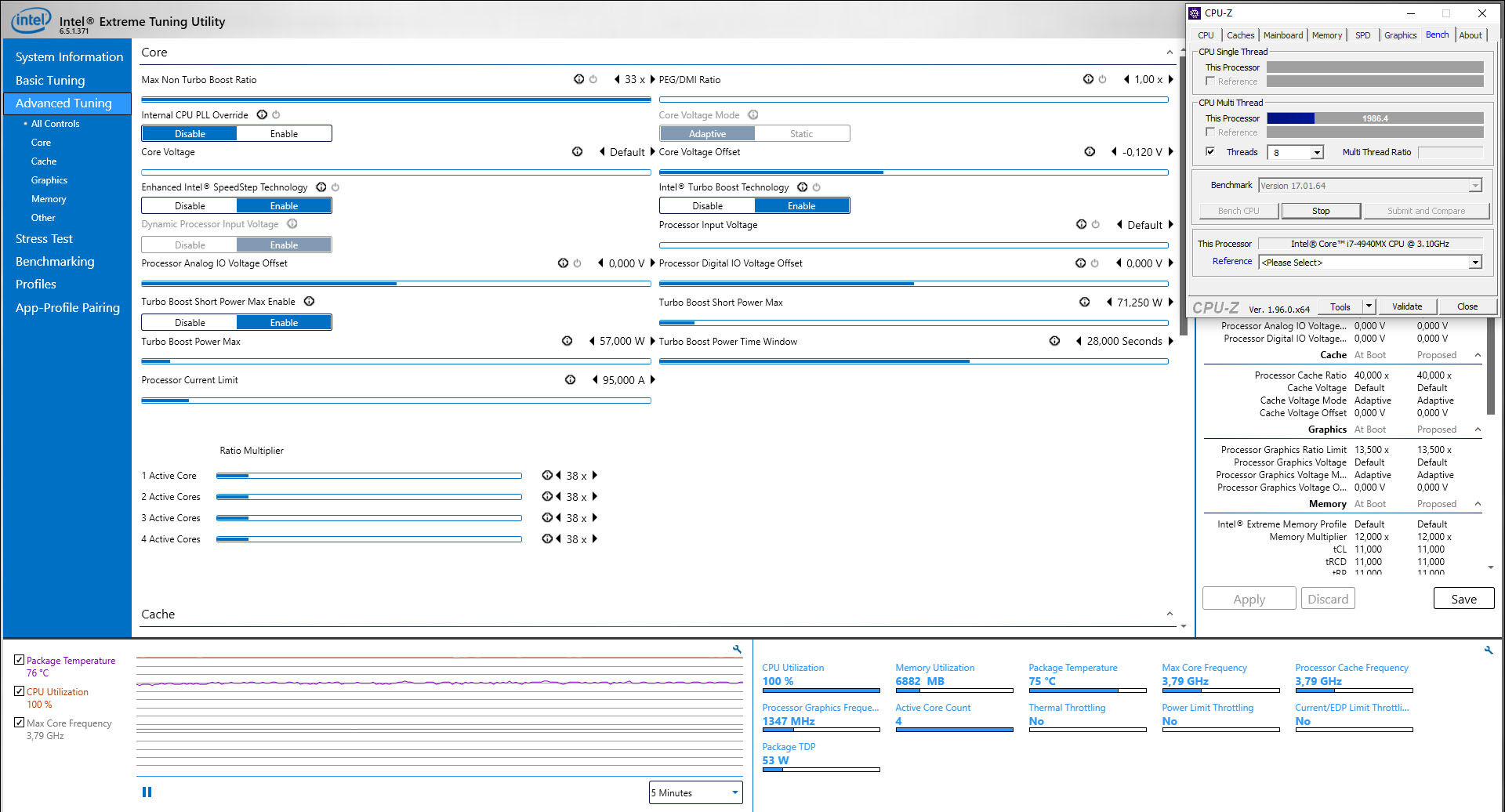Click Close button in CPU-Z window
The height and width of the screenshot is (812, 1505).
click(x=1467, y=306)
